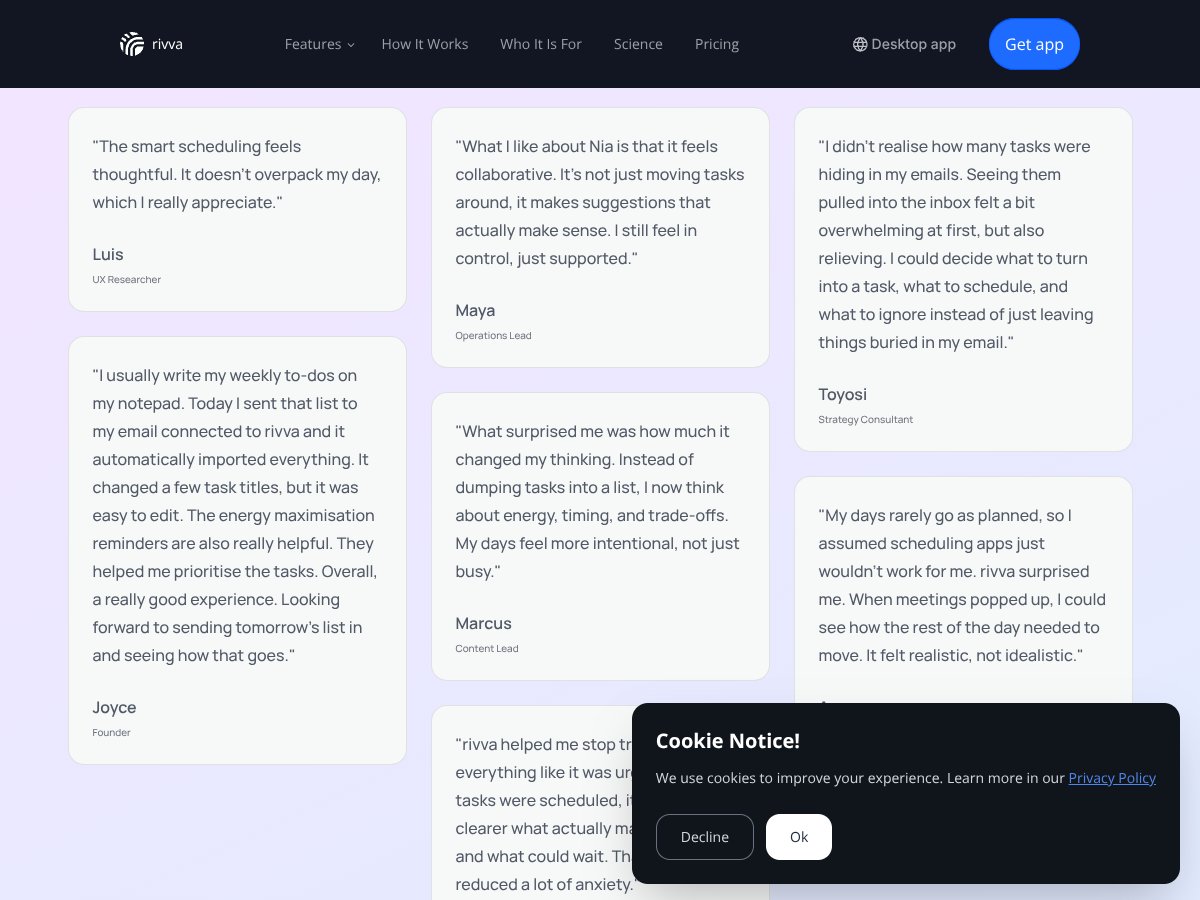The width and height of the screenshot is (1200, 900).
Task: Click the Cookie Notice heading
Action: pyautogui.click(x=727, y=741)
